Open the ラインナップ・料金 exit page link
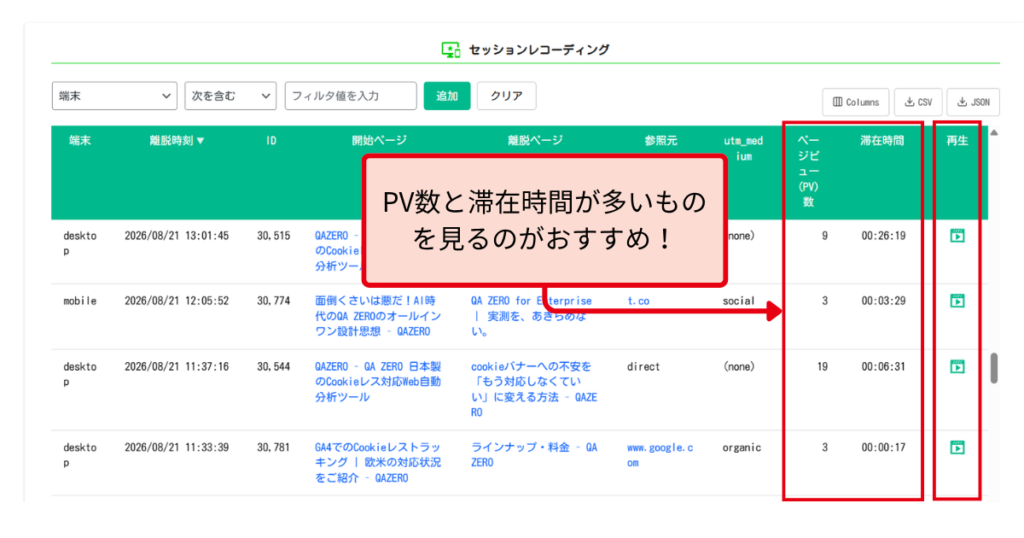Image resolution: width=1024 pixels, height=538 pixels. [534, 455]
